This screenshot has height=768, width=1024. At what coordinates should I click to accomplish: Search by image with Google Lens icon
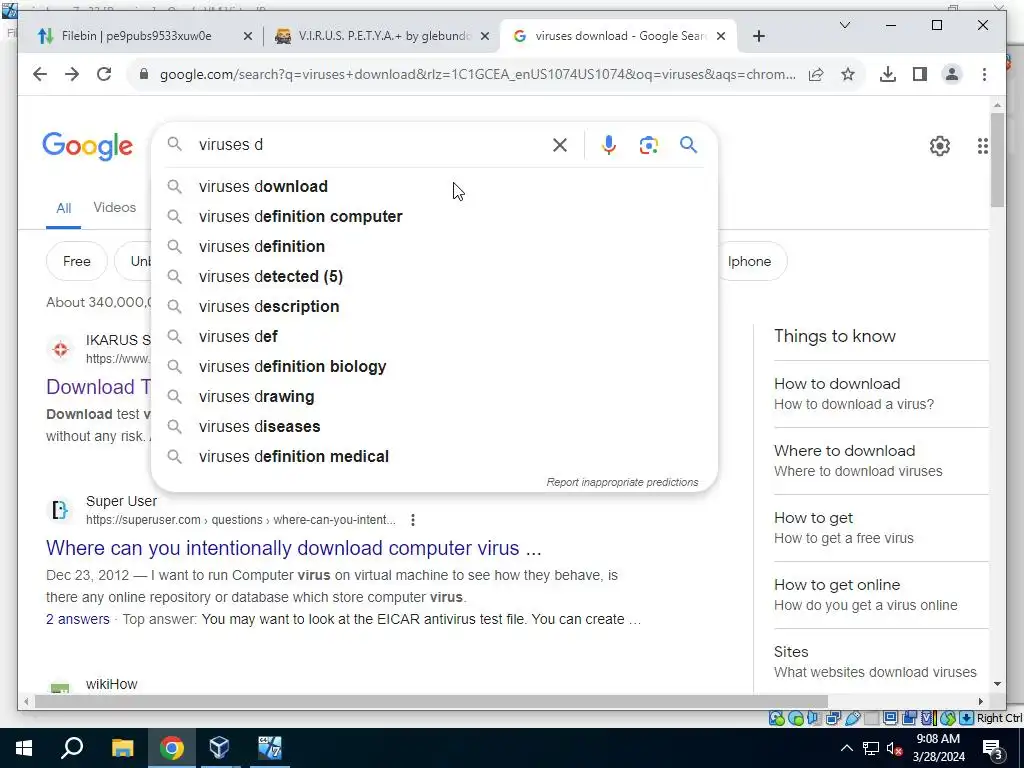point(648,145)
